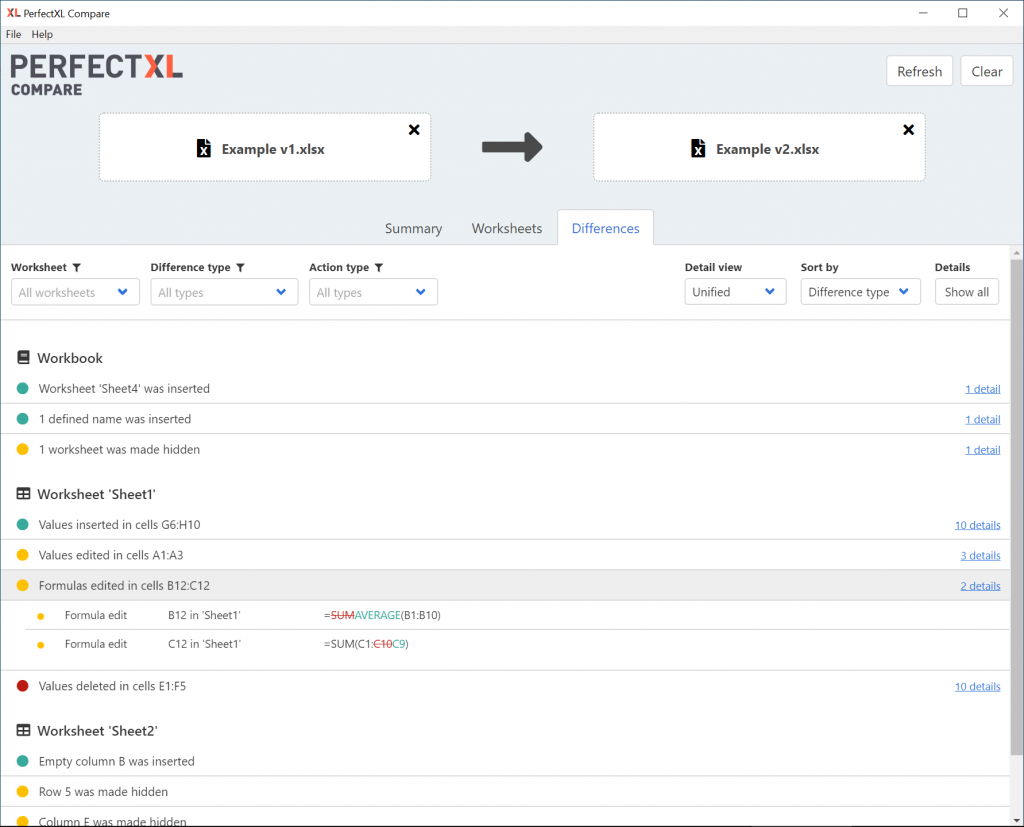
Task: Open the Help menu
Action: point(42,35)
